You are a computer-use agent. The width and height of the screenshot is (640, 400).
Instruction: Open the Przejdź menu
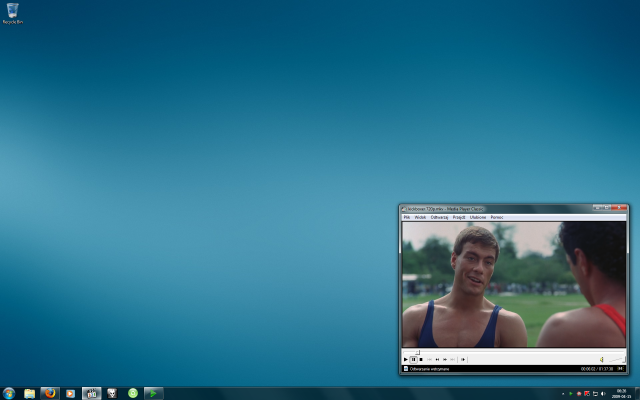(x=459, y=218)
